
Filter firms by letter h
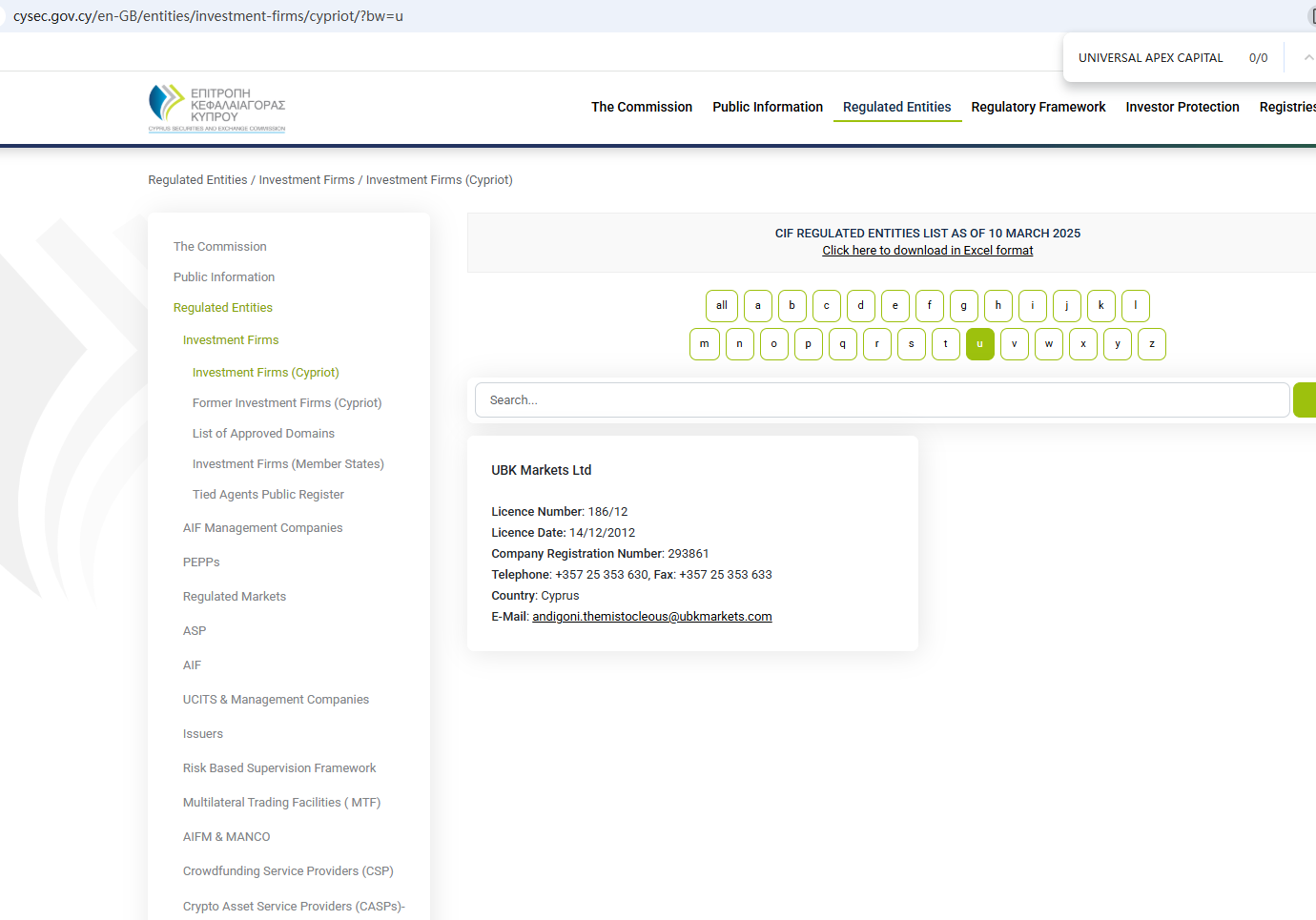coord(998,306)
